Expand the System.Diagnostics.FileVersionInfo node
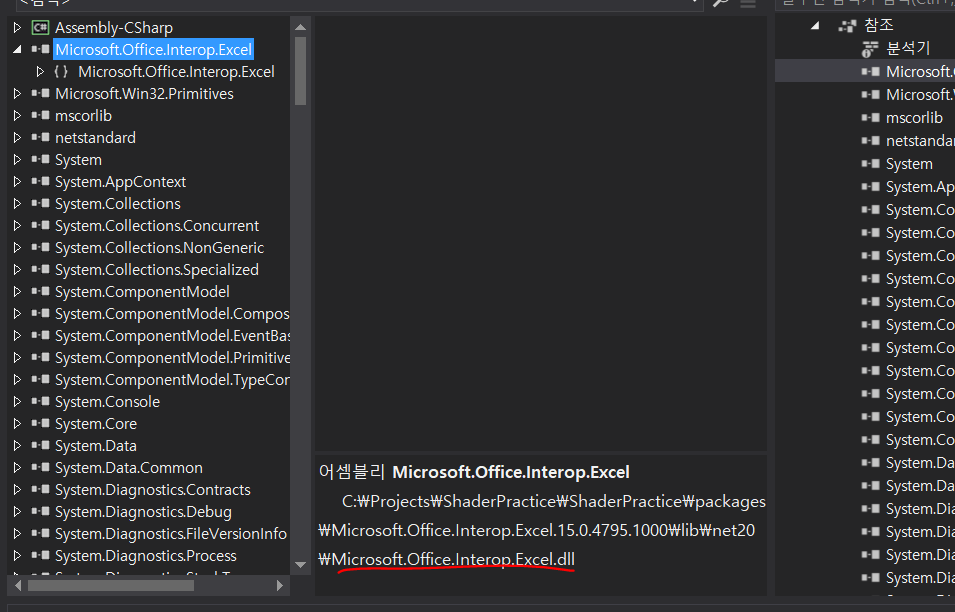 [x=17, y=533]
